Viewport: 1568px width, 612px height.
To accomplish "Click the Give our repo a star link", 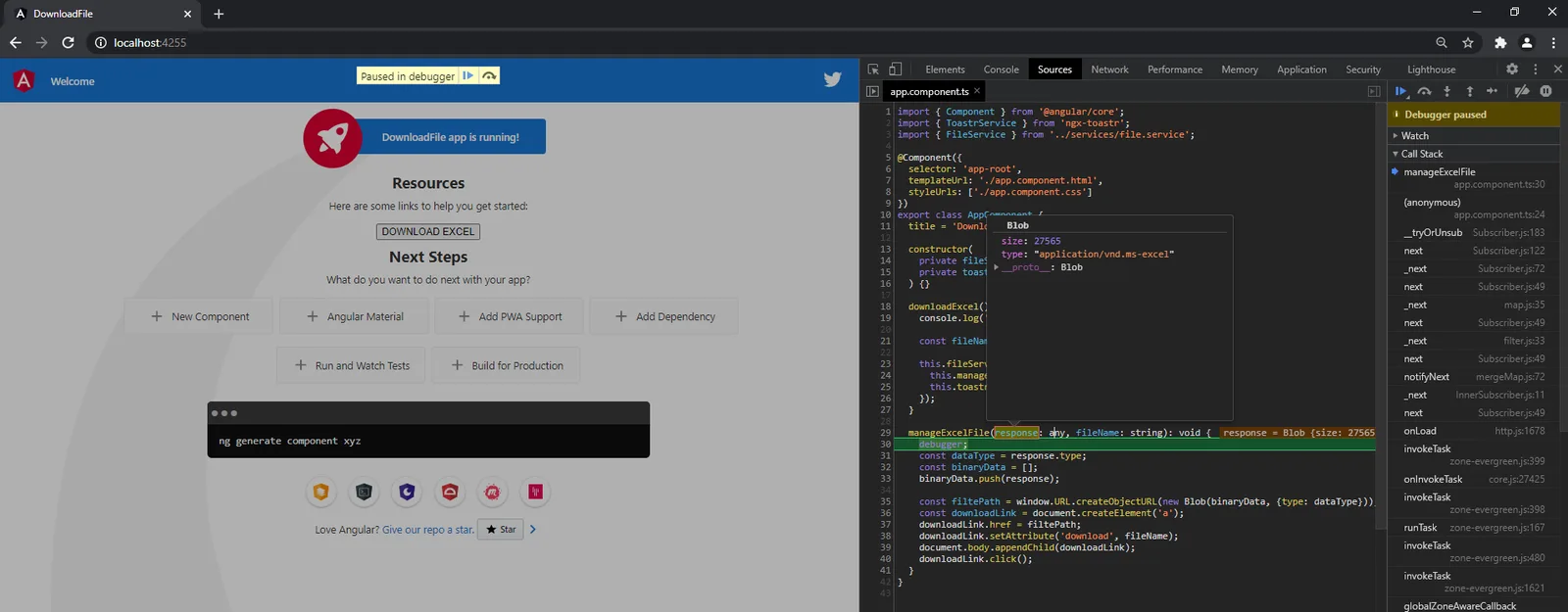I will [x=427, y=530].
